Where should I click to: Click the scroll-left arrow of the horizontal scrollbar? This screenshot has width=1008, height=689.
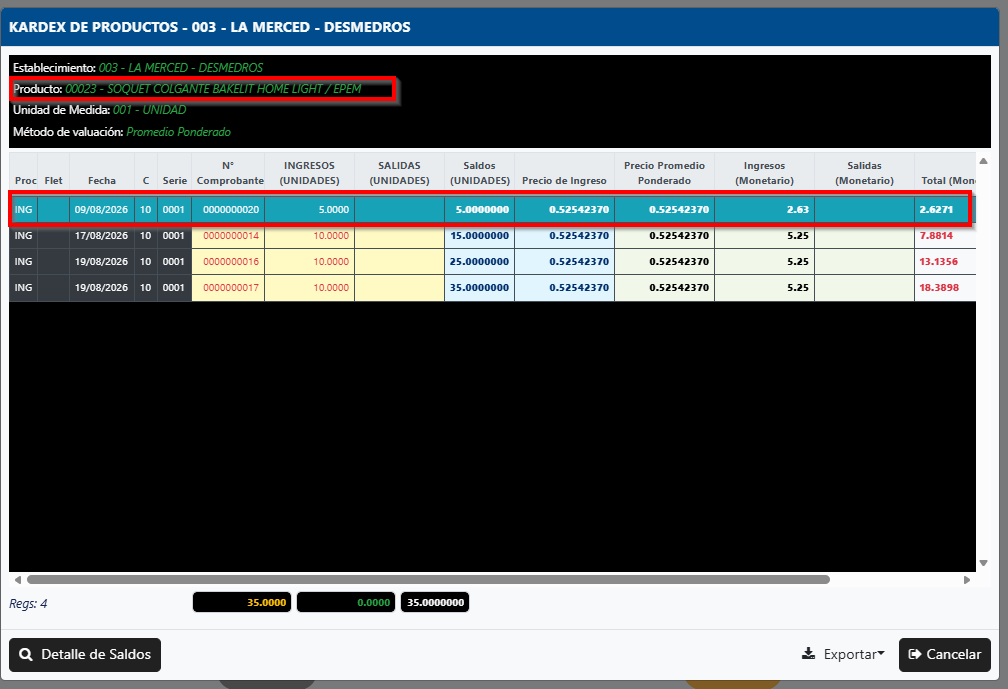[x=17, y=580]
